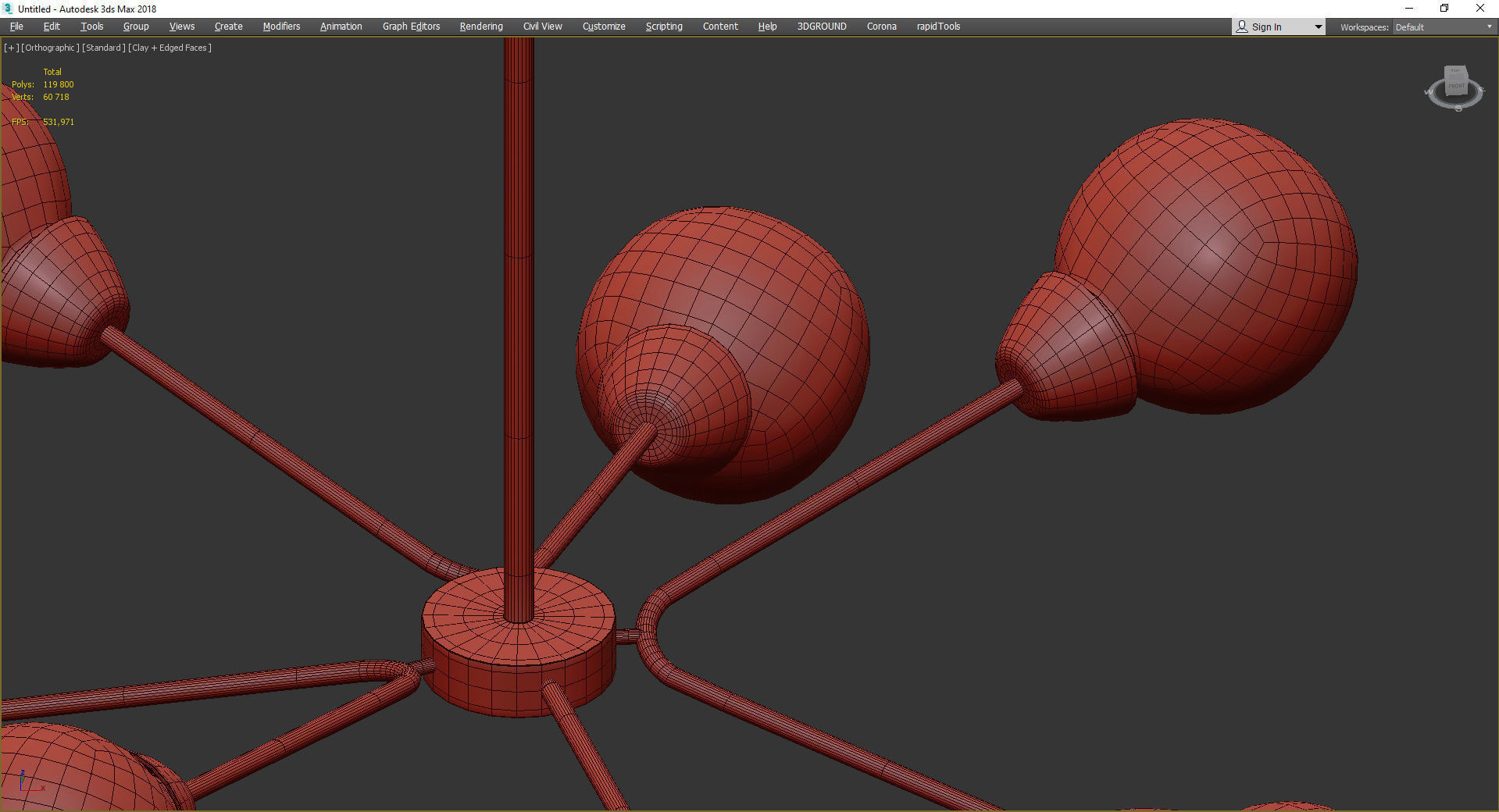The height and width of the screenshot is (812, 1499).
Task: Open the Tools menu
Action: click(92, 27)
